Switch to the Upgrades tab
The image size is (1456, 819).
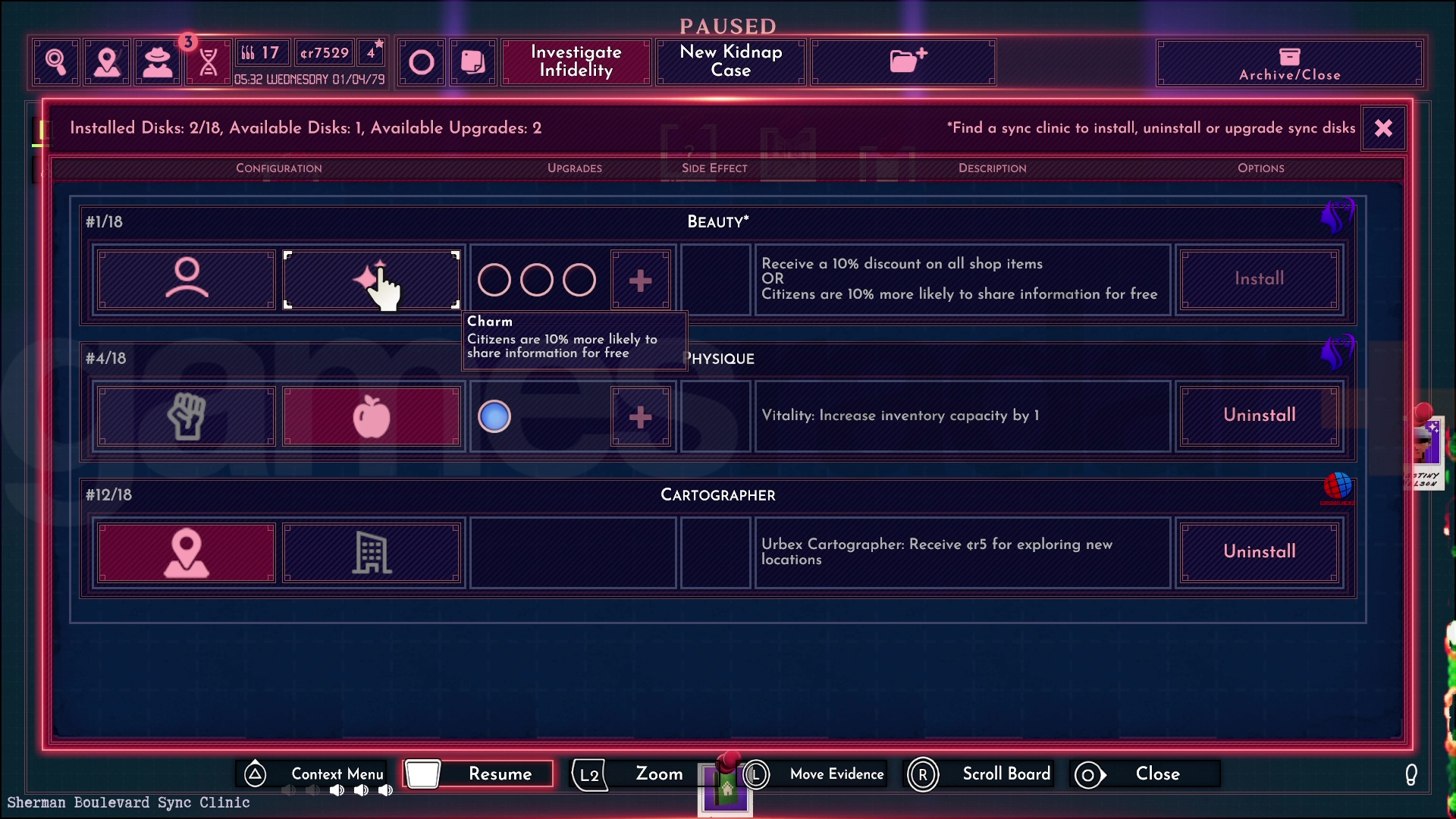(x=574, y=168)
